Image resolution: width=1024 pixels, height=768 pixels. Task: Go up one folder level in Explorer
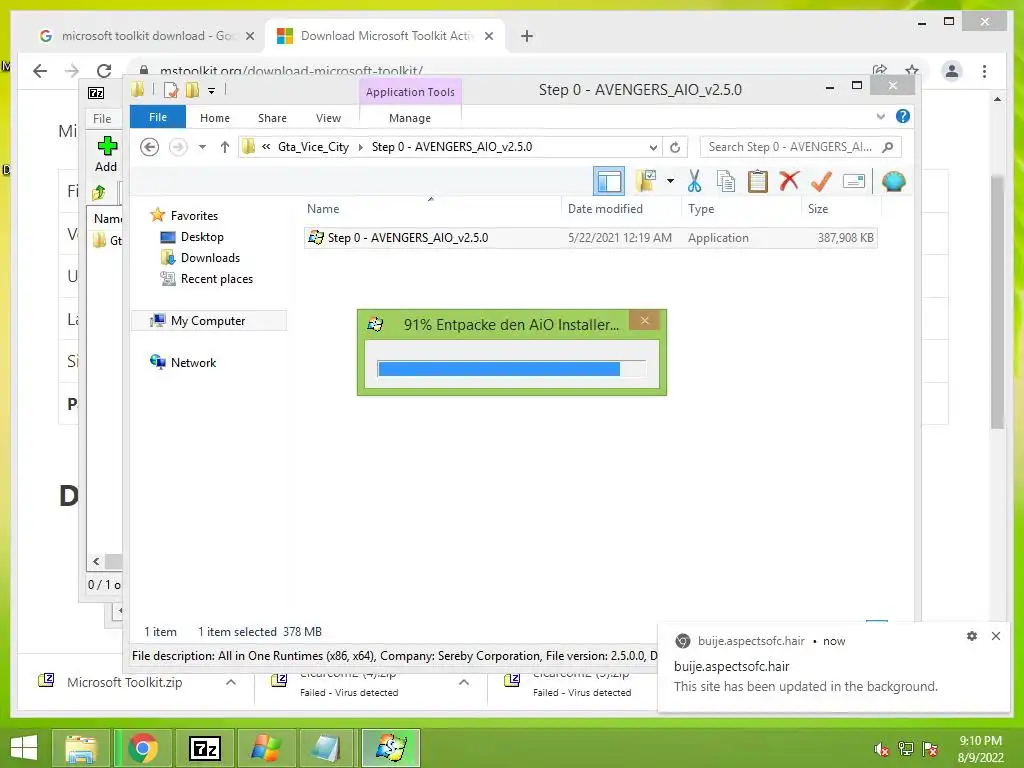[225, 147]
